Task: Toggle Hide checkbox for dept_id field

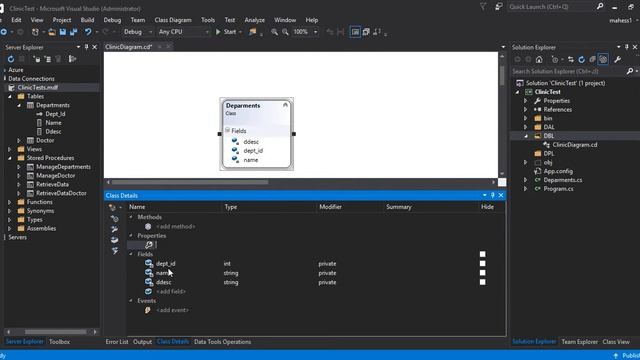Action: tap(482, 264)
